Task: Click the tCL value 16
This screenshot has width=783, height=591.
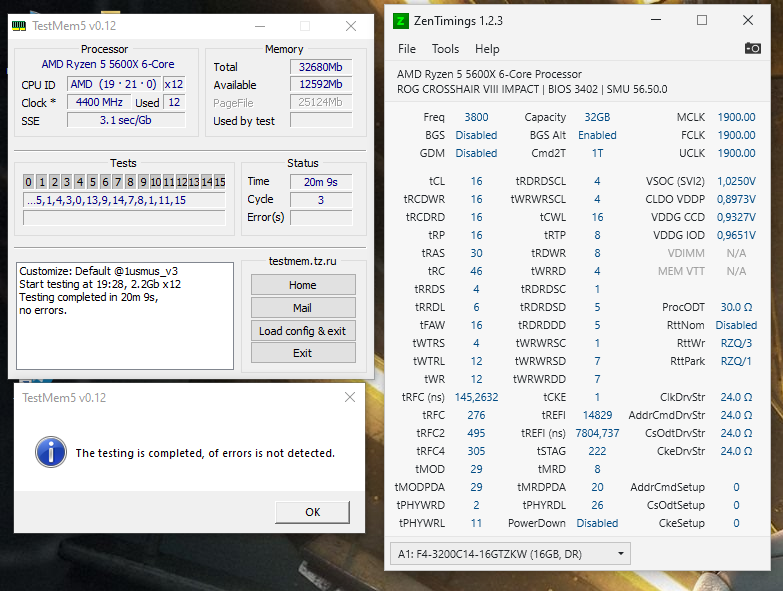Action: pos(476,181)
